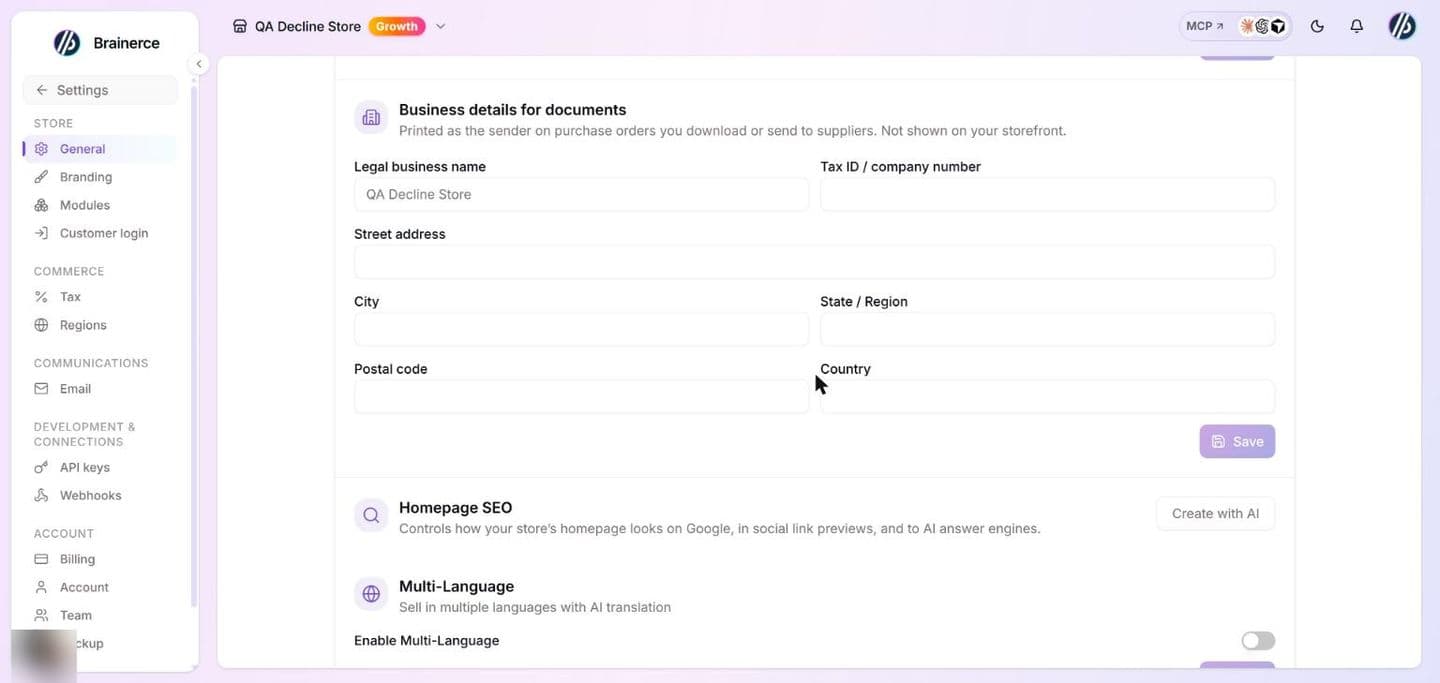Collapse the sidebar with the chevron button
The height and width of the screenshot is (683, 1440).
pyautogui.click(x=199, y=64)
